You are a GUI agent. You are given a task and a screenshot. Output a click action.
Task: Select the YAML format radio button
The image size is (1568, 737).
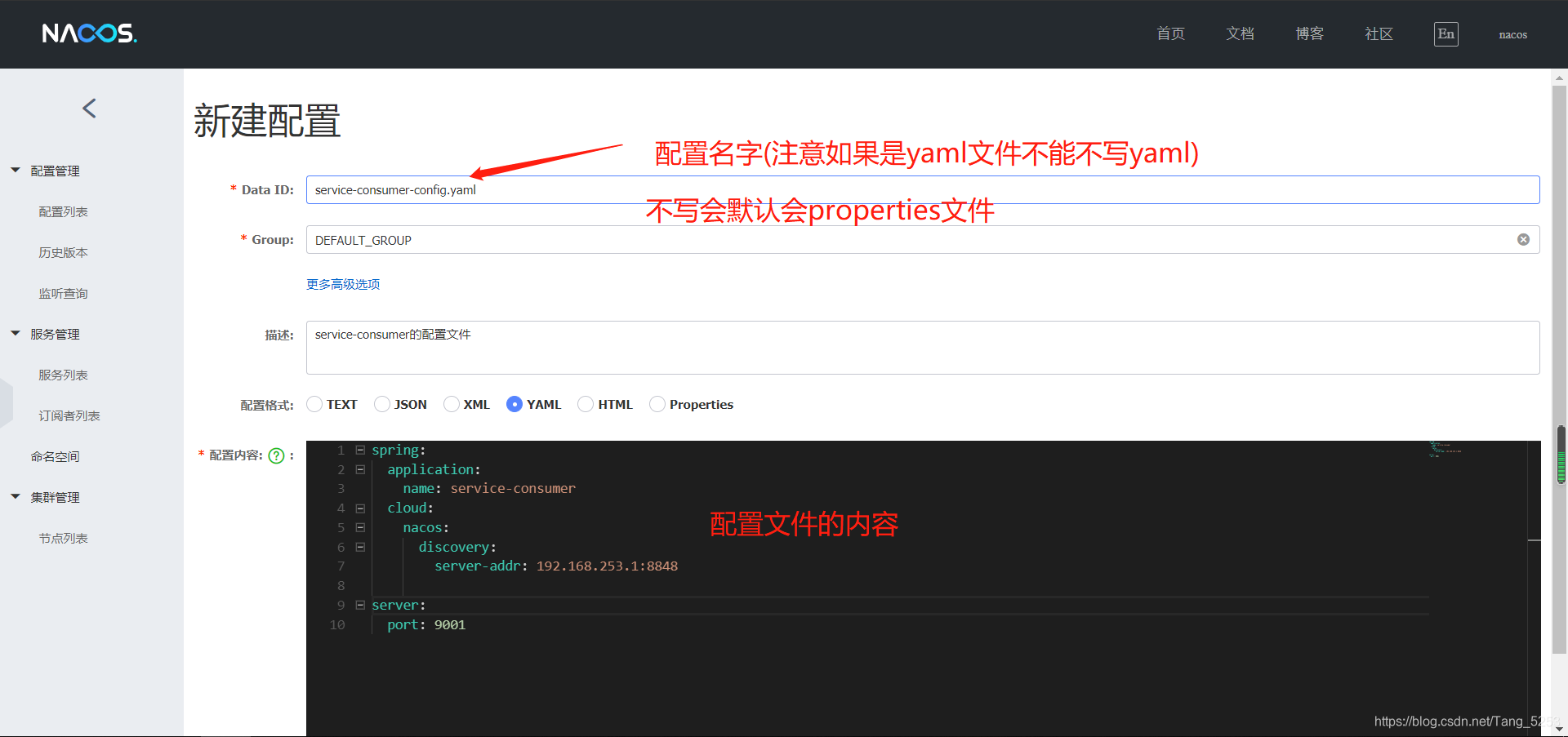point(514,404)
